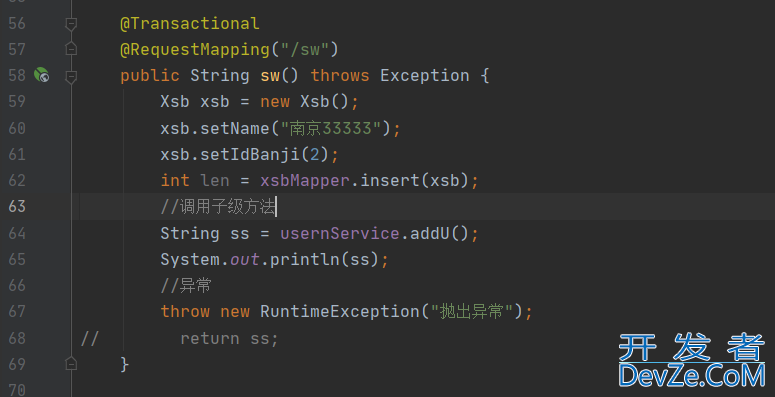Collapse the @Transactional annotation fold marker
The width and height of the screenshot is (775, 397).
point(71,23)
